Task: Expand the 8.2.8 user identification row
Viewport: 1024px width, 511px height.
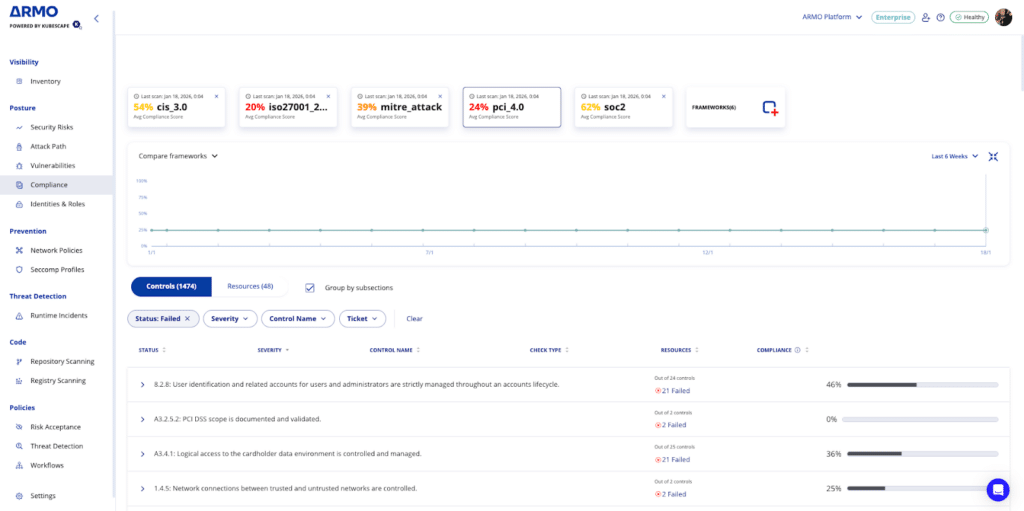Action: pyautogui.click(x=143, y=385)
